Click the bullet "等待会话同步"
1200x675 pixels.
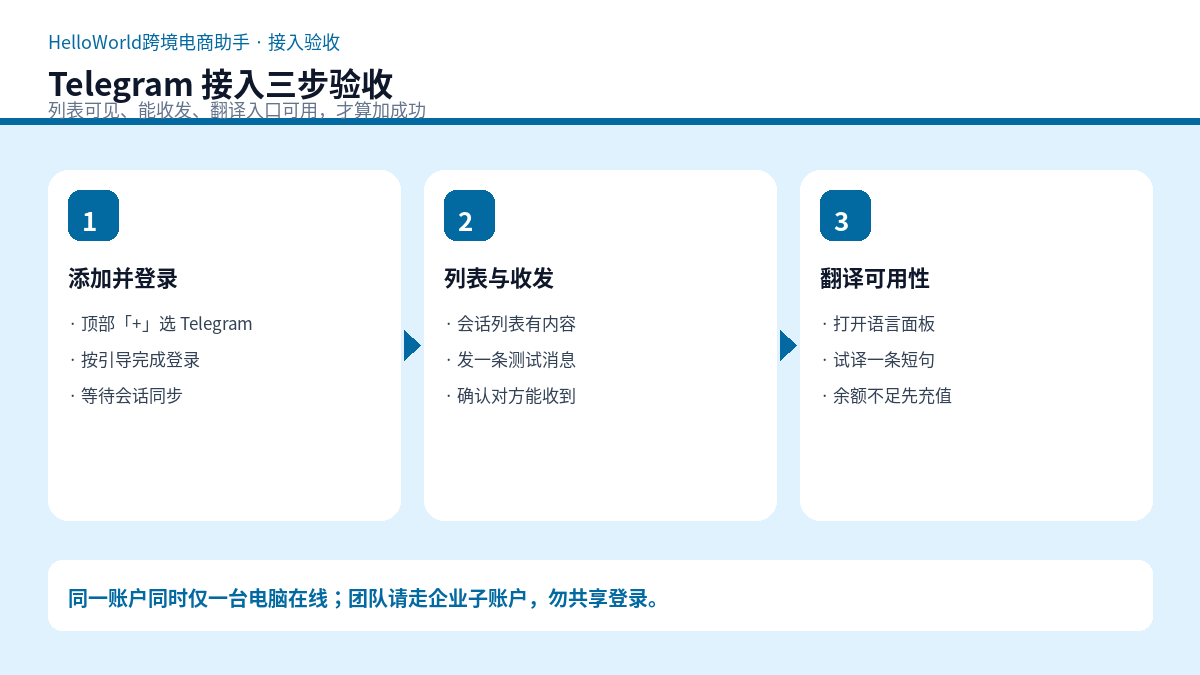pyautogui.click(x=126, y=396)
